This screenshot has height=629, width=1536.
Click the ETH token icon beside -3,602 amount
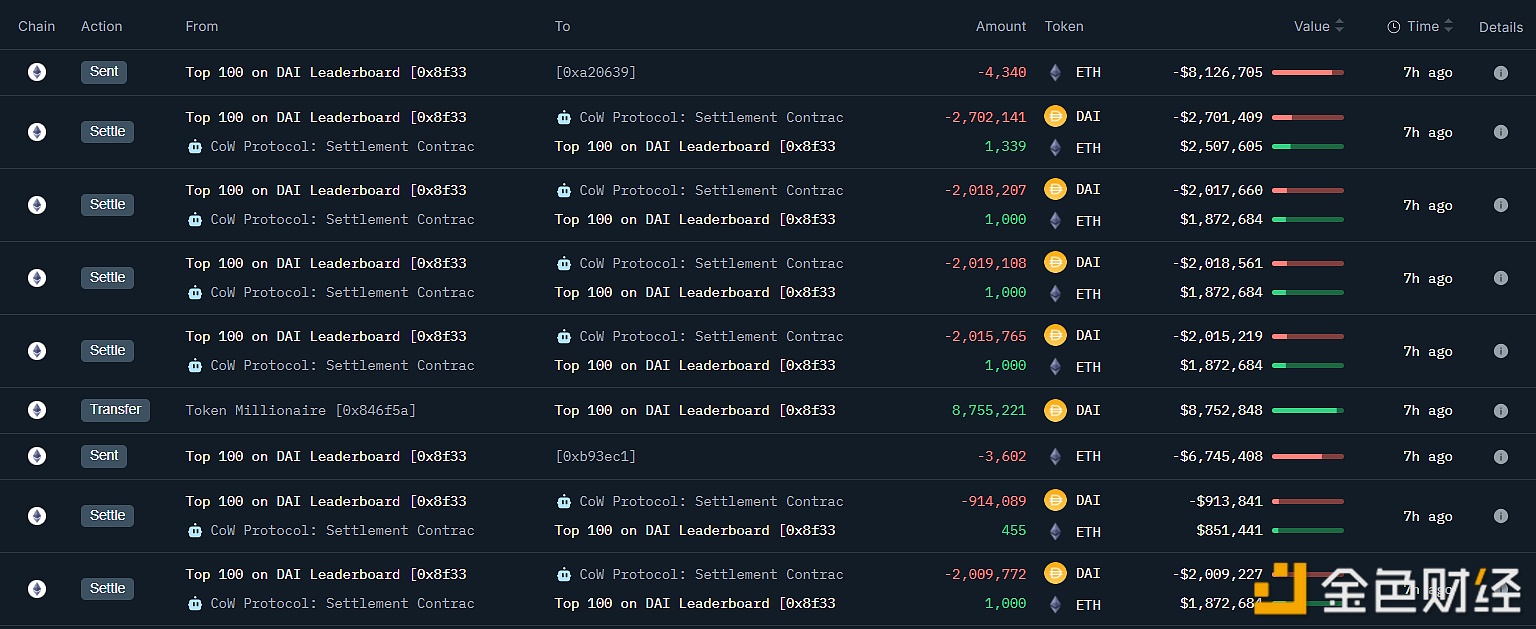point(1055,456)
